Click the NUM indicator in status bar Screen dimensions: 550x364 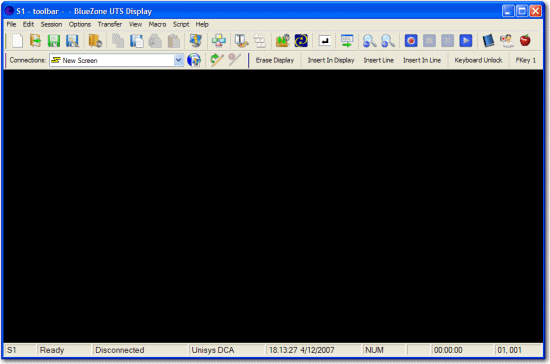(x=374, y=350)
